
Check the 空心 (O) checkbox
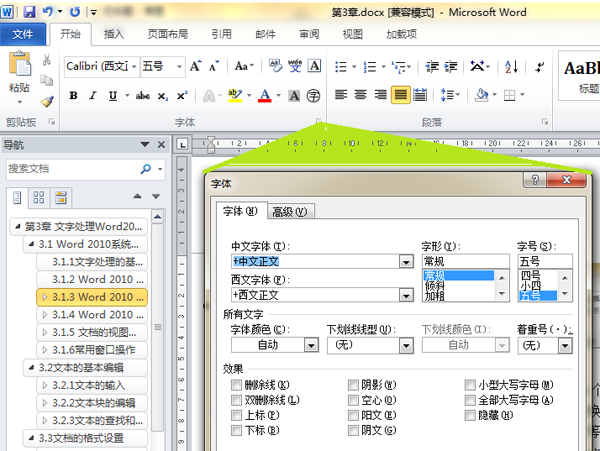[353, 400]
